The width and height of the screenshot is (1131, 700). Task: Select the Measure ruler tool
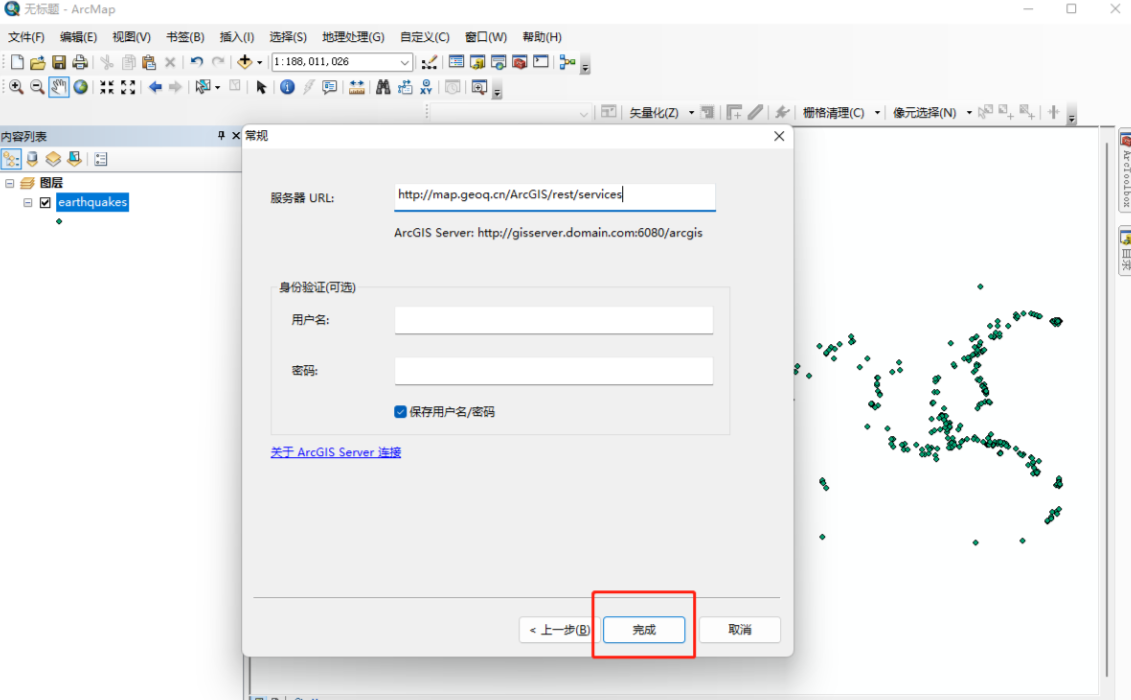tap(356, 87)
